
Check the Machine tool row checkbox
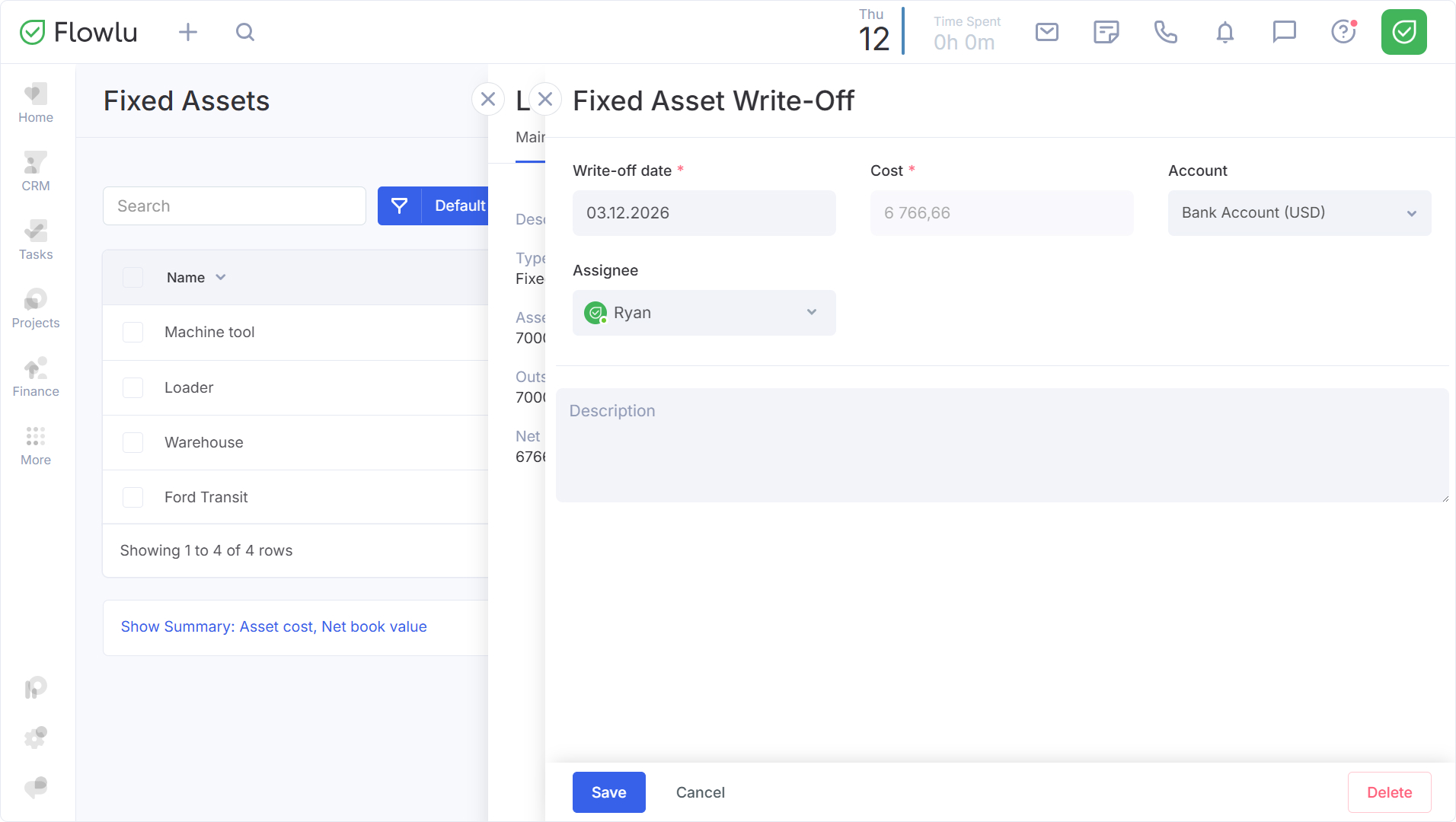coord(133,333)
